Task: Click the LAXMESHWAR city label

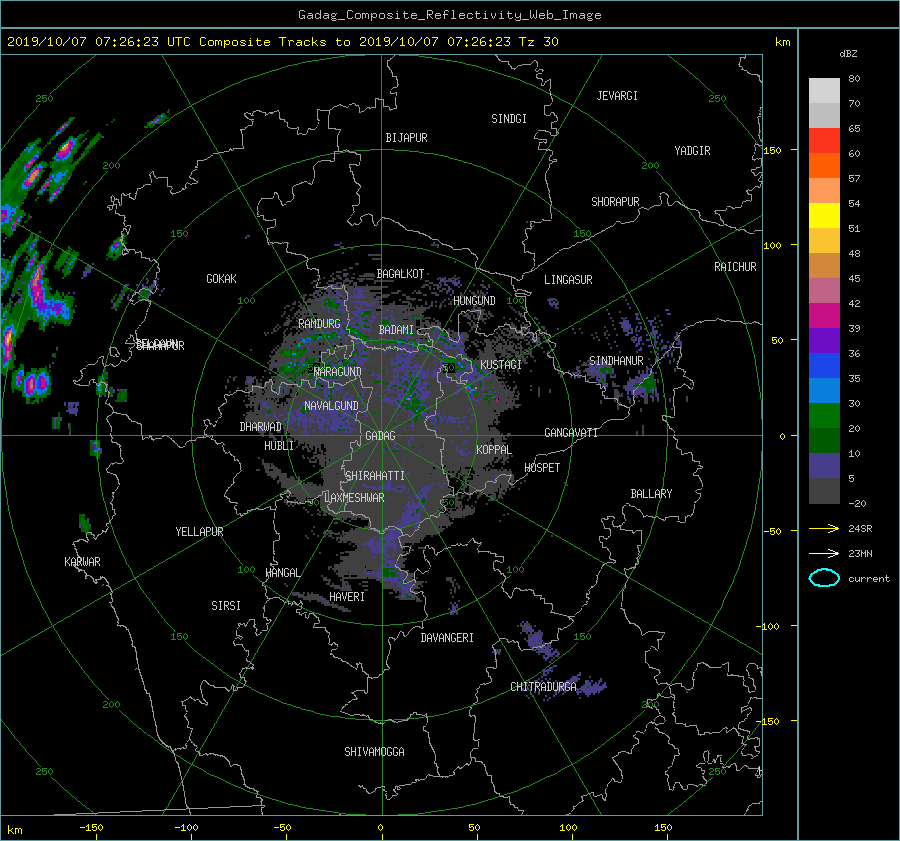Action: pos(354,498)
